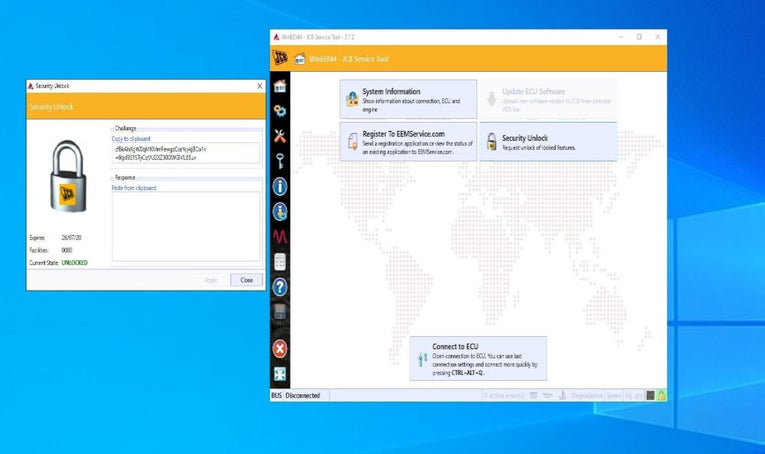Click the padlock icon in the status bar

[661, 396]
